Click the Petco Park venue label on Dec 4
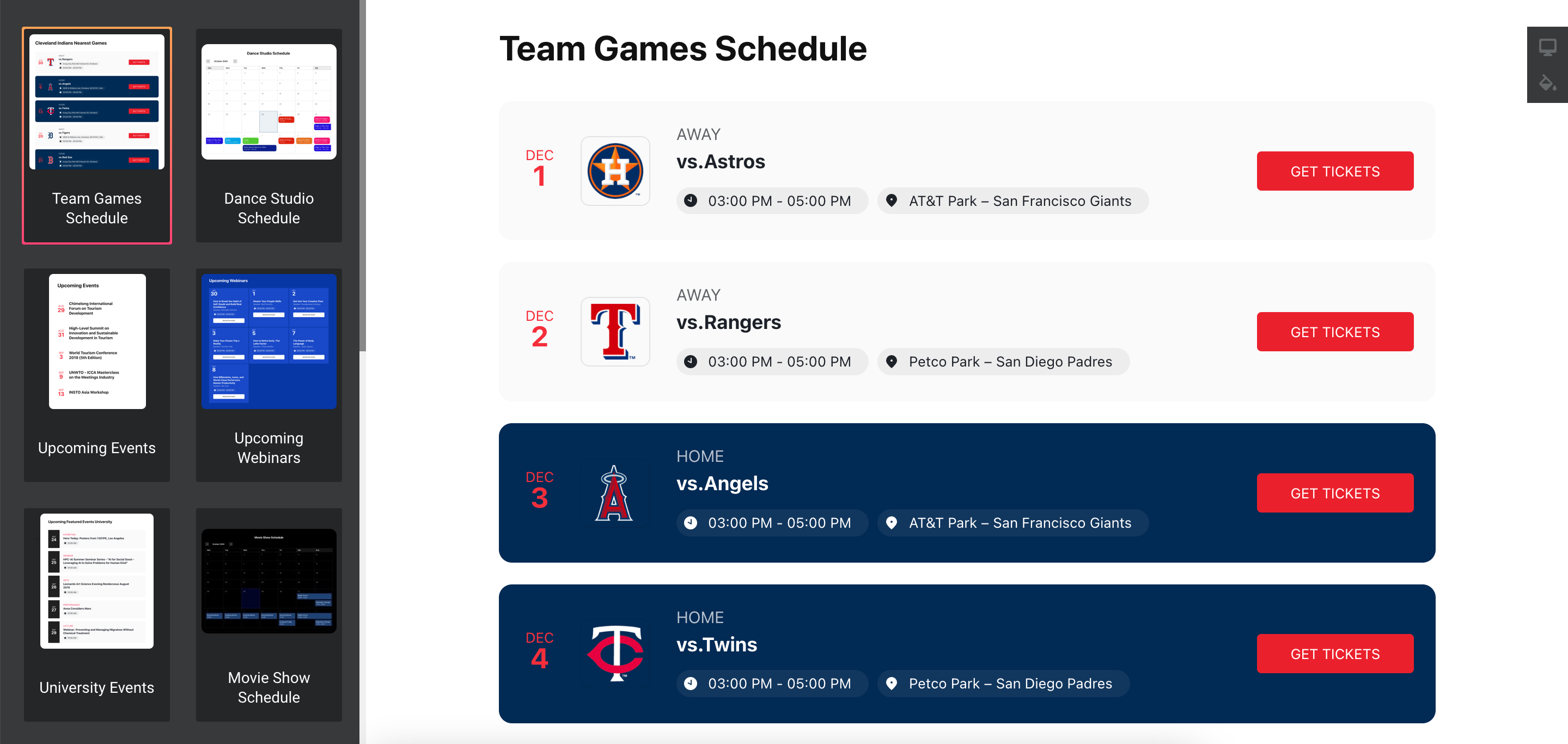This screenshot has height=744, width=1568. pos(1003,683)
